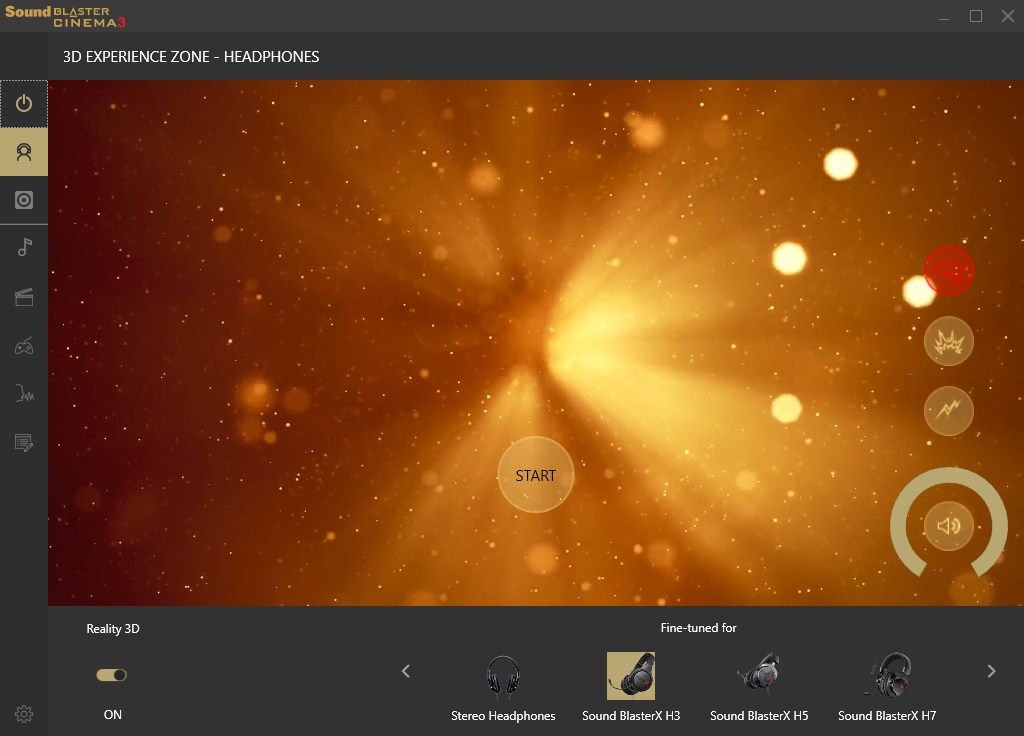
Task: Select the Music profile note icon
Action: tap(24, 248)
